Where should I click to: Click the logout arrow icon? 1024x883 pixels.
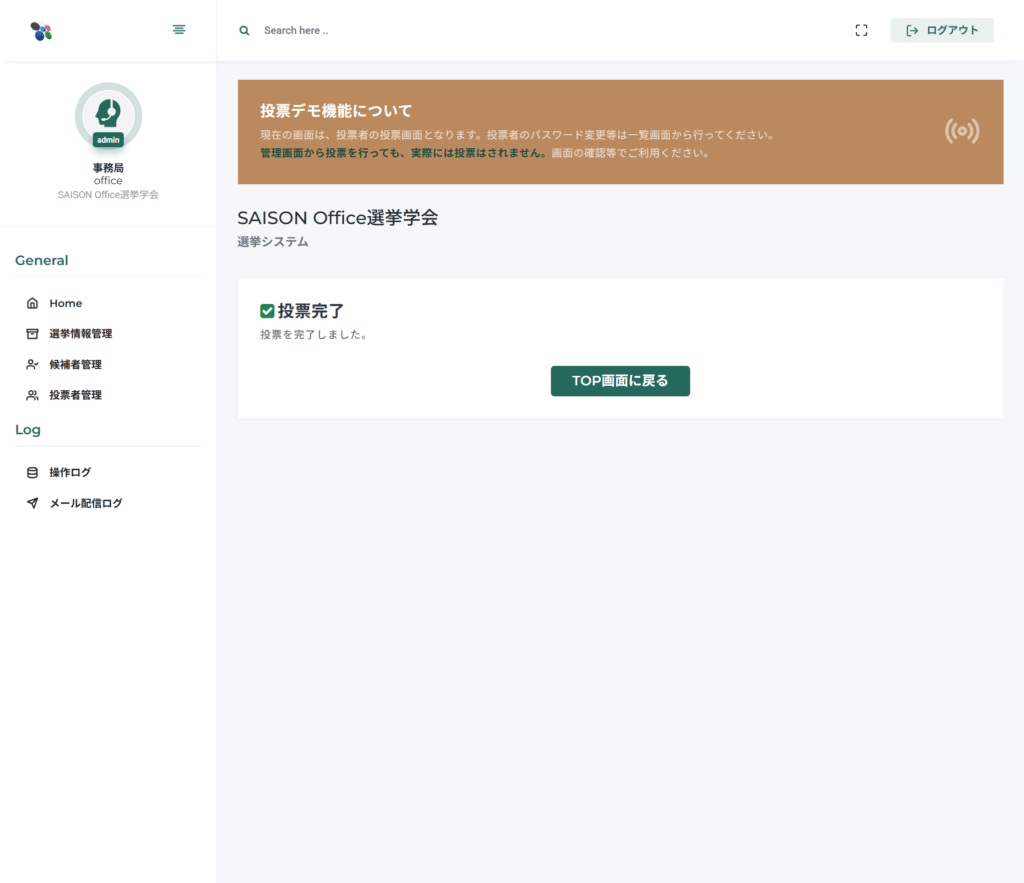pos(912,30)
